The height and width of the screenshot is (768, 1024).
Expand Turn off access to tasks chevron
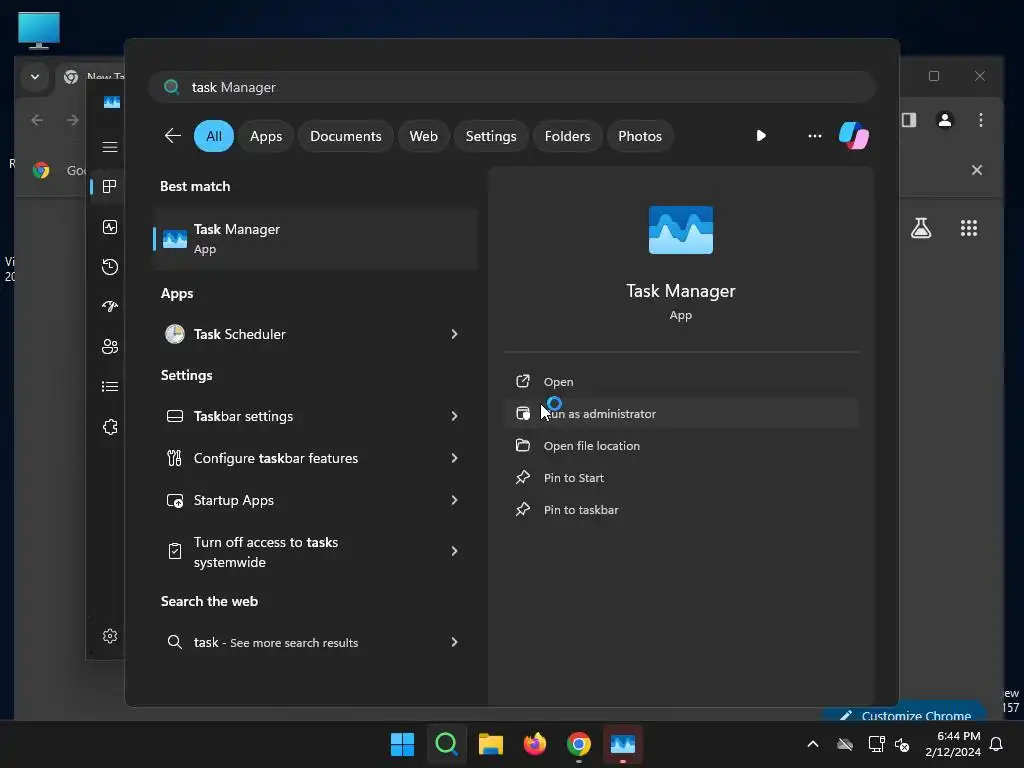[455, 551]
